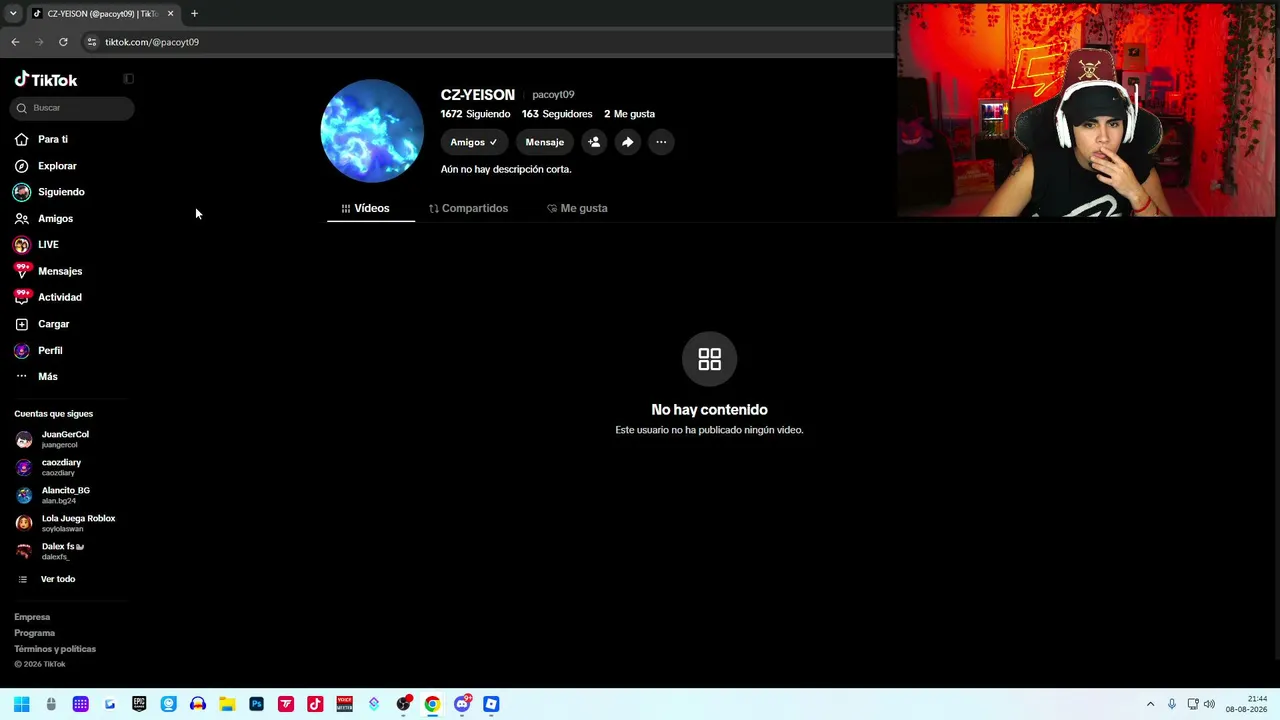Launch Epic Games from the taskbar
Viewport: 1280px width, 720px height.
(x=139, y=704)
